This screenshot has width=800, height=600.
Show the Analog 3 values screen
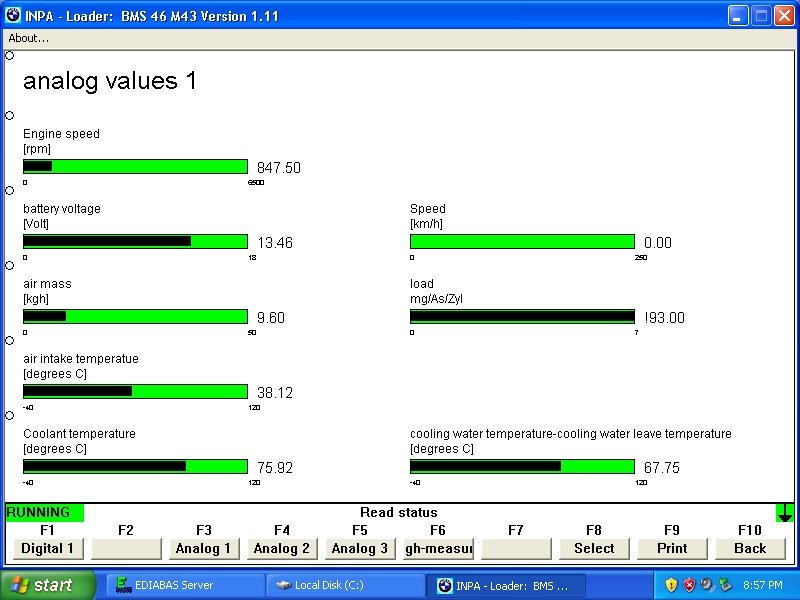(x=360, y=548)
